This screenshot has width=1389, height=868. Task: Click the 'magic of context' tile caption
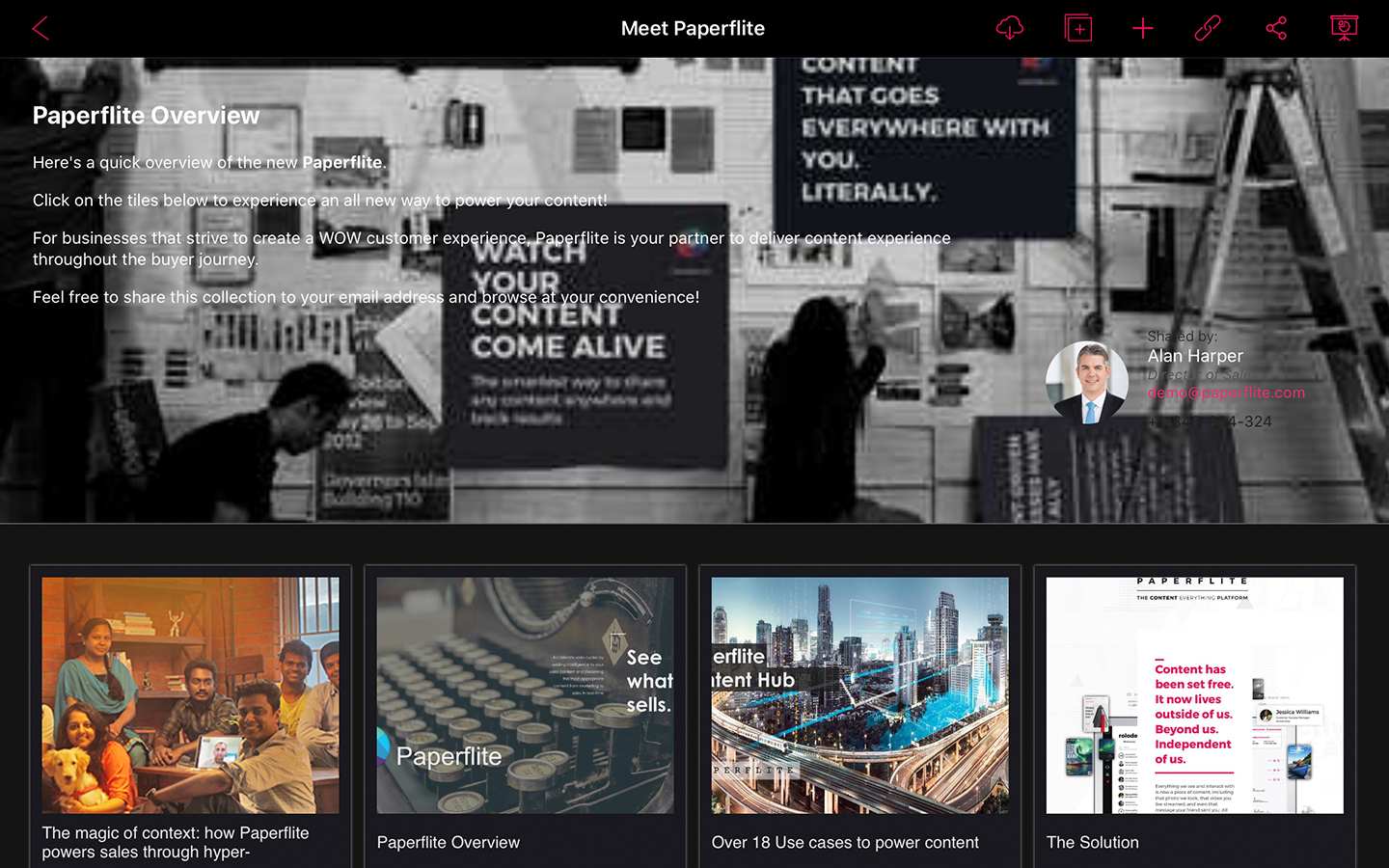pos(176,842)
